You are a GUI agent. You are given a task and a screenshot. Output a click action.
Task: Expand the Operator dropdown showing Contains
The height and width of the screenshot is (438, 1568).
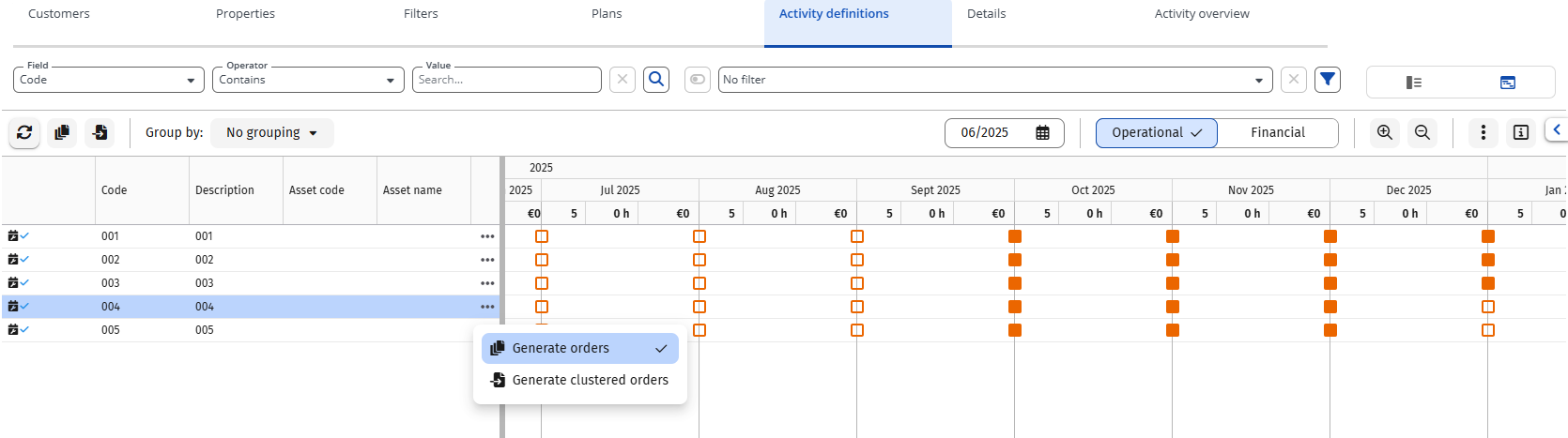pos(308,80)
